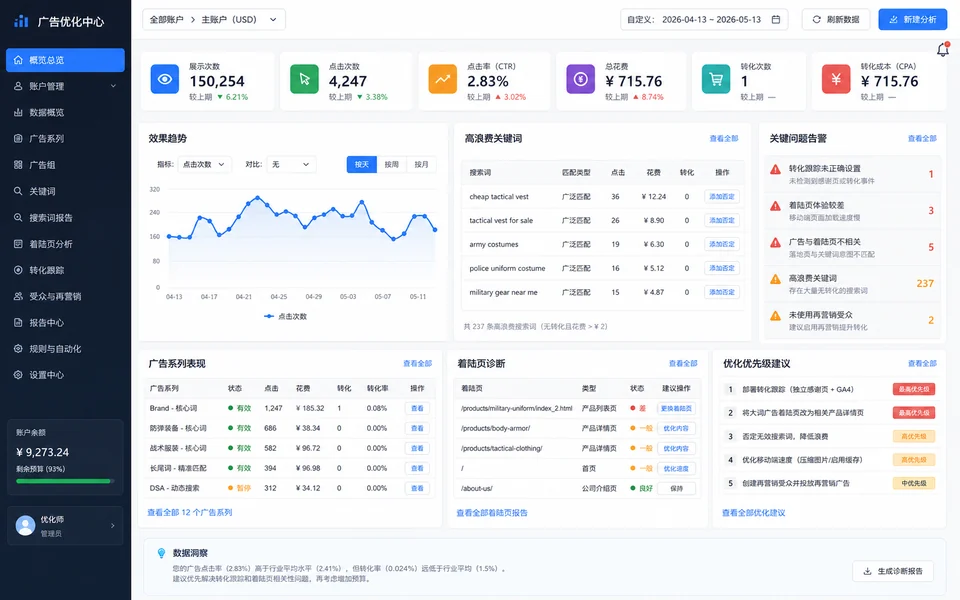Open the 对比 compare dropdown

pyautogui.click(x=291, y=164)
